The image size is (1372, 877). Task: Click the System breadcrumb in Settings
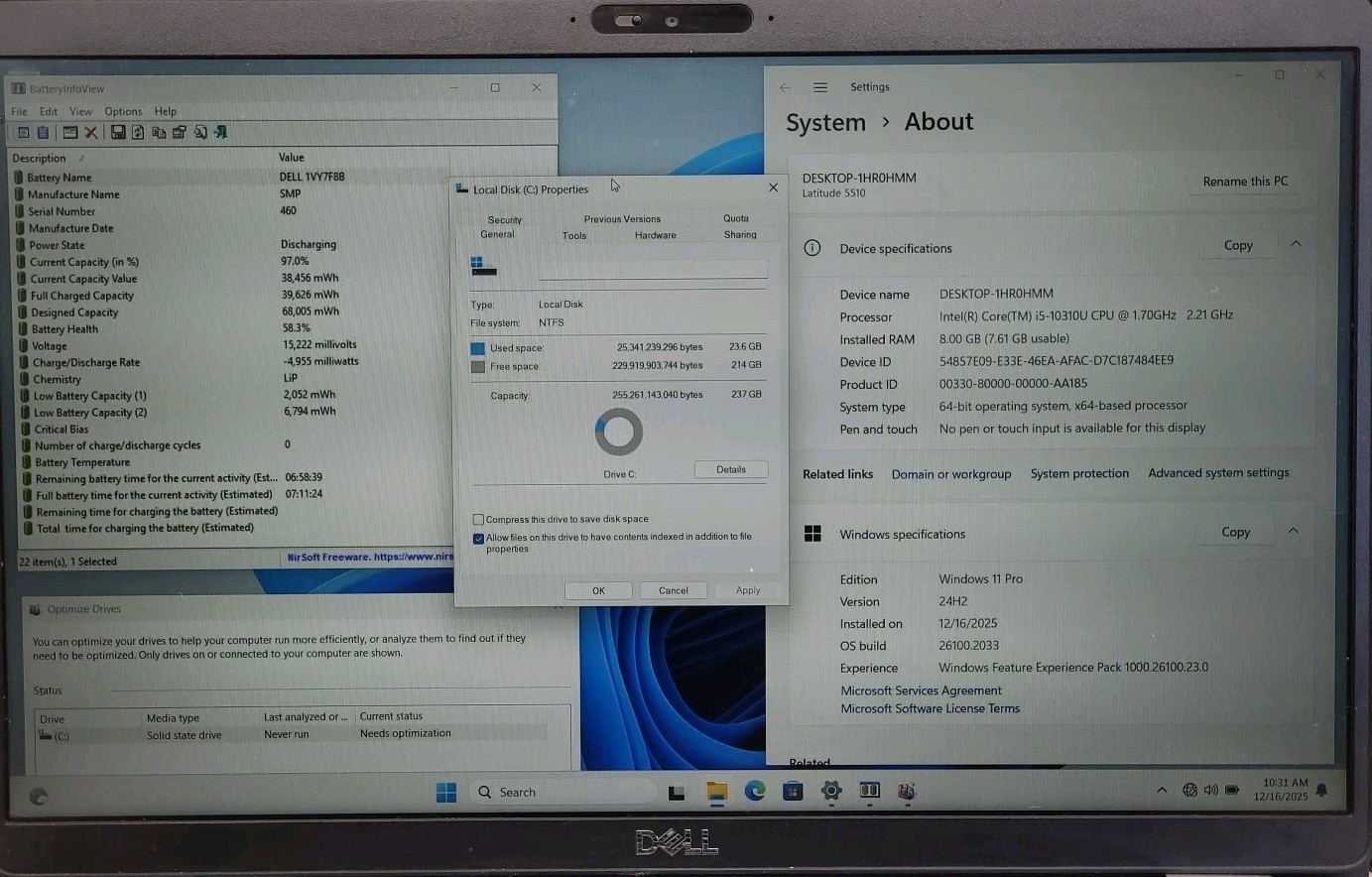825,123
